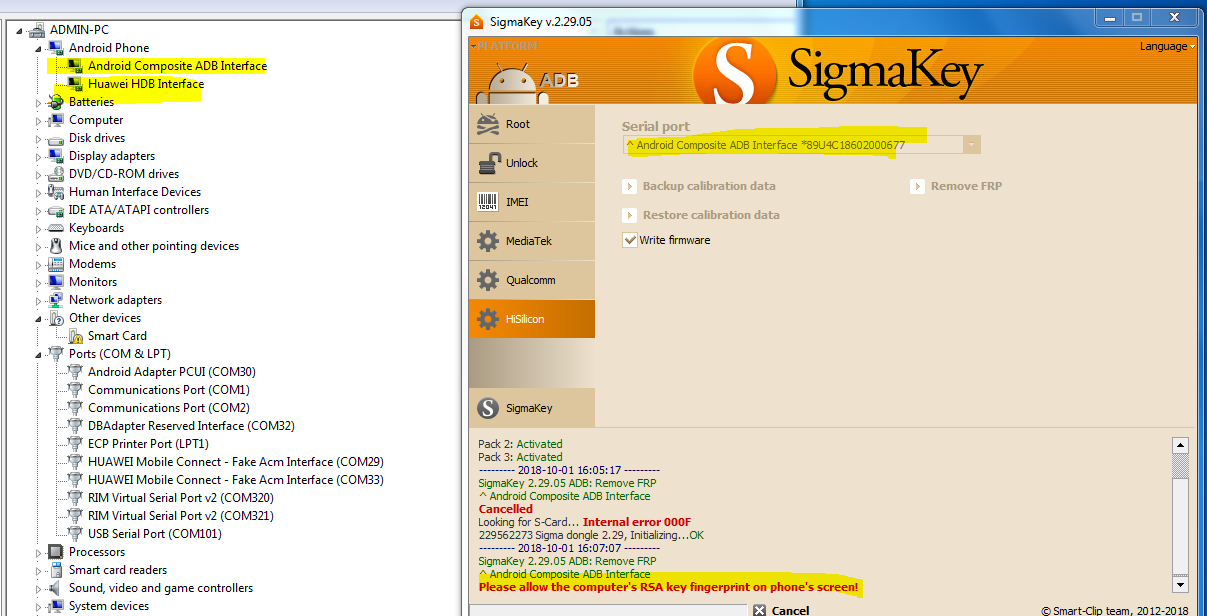Collapse the Android Phone tree node
Screen dimensions: 1207x616
pos(39,48)
